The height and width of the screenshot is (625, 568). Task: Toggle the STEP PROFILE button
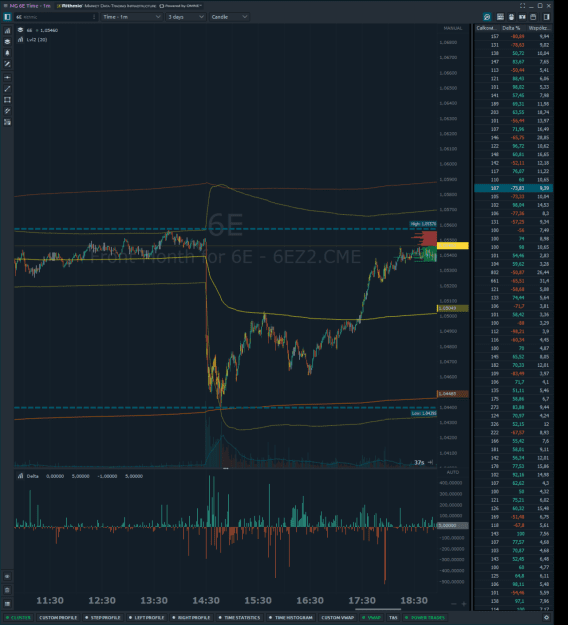click(x=103, y=617)
